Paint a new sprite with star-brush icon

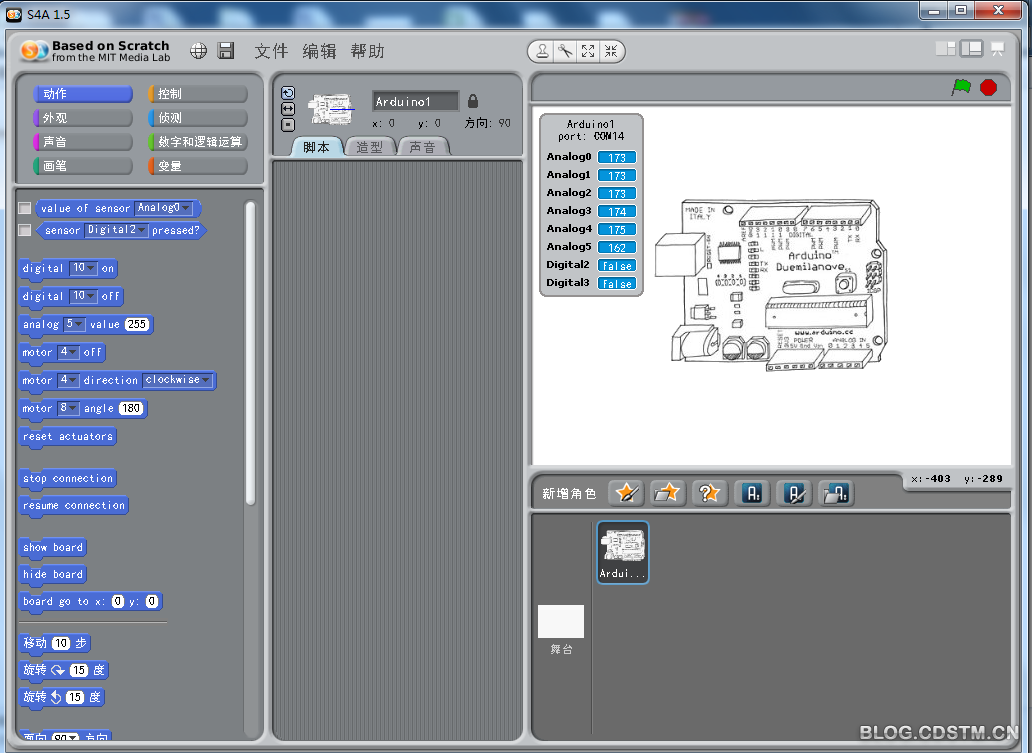[x=626, y=492]
